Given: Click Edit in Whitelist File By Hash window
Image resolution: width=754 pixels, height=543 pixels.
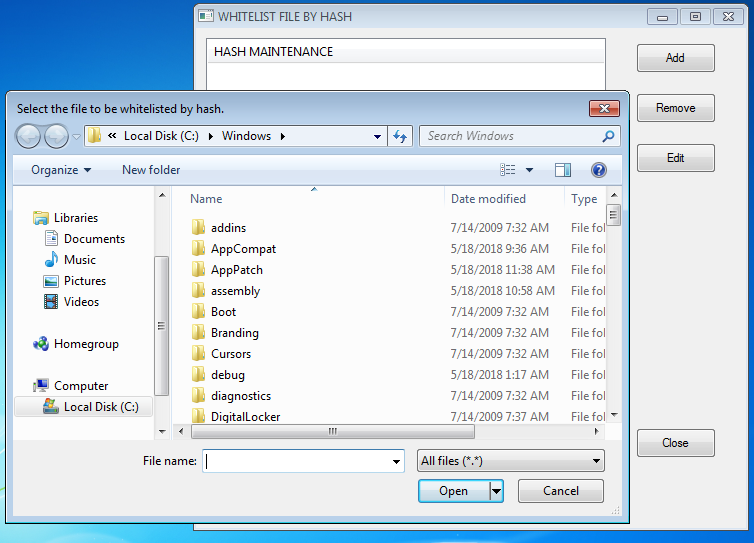Looking at the screenshot, I should coord(676,158).
